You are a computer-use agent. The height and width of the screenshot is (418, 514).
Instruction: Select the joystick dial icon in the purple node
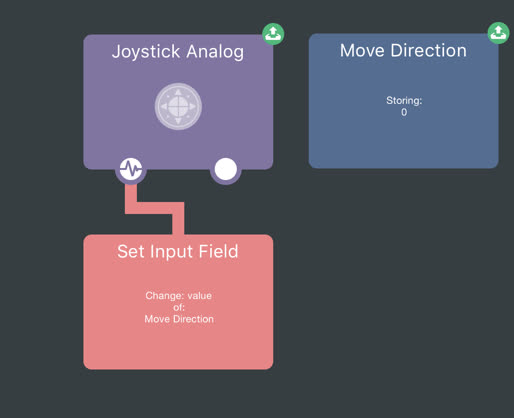(178, 106)
